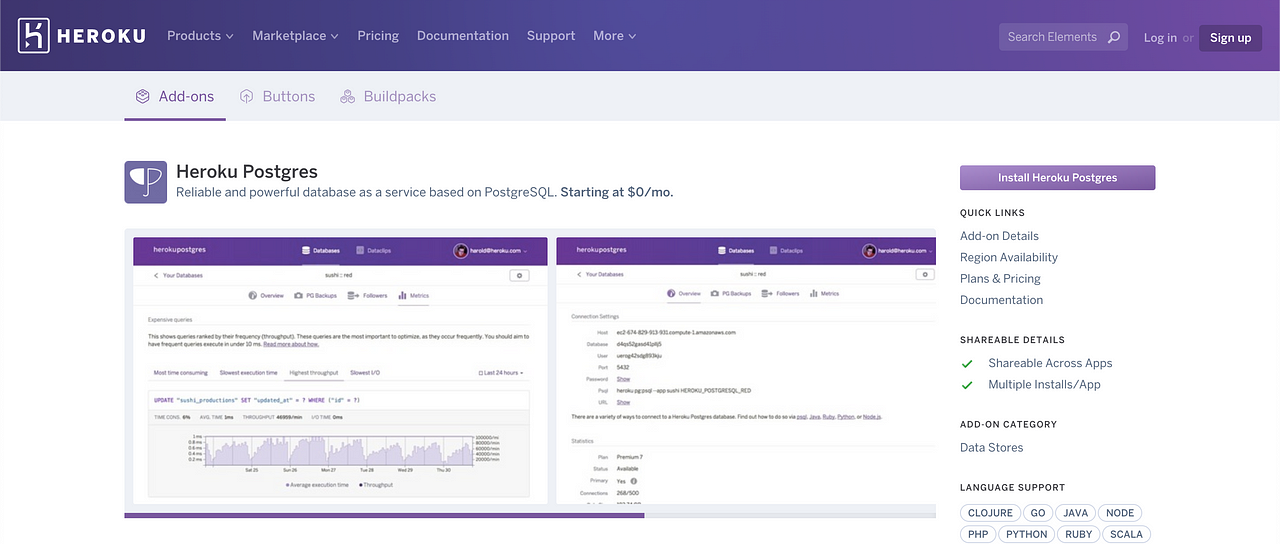Click the Buildpacks tab icon
This screenshot has width=1280, height=544.
pyautogui.click(x=348, y=97)
